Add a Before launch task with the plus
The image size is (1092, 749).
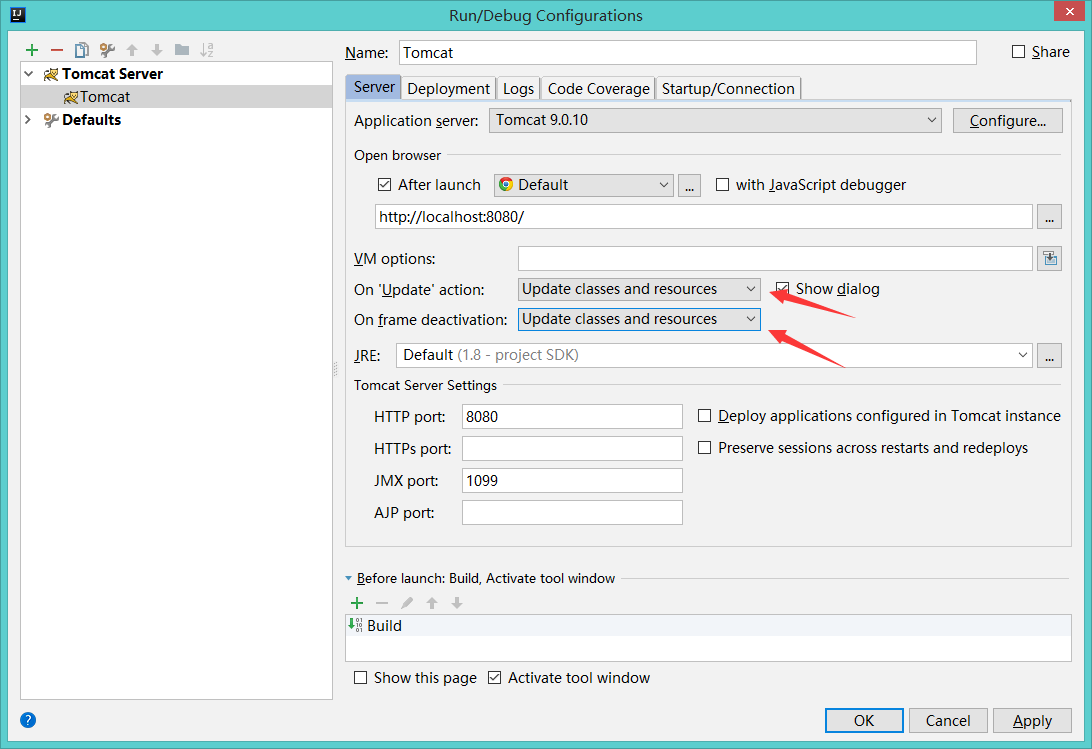tap(357, 603)
